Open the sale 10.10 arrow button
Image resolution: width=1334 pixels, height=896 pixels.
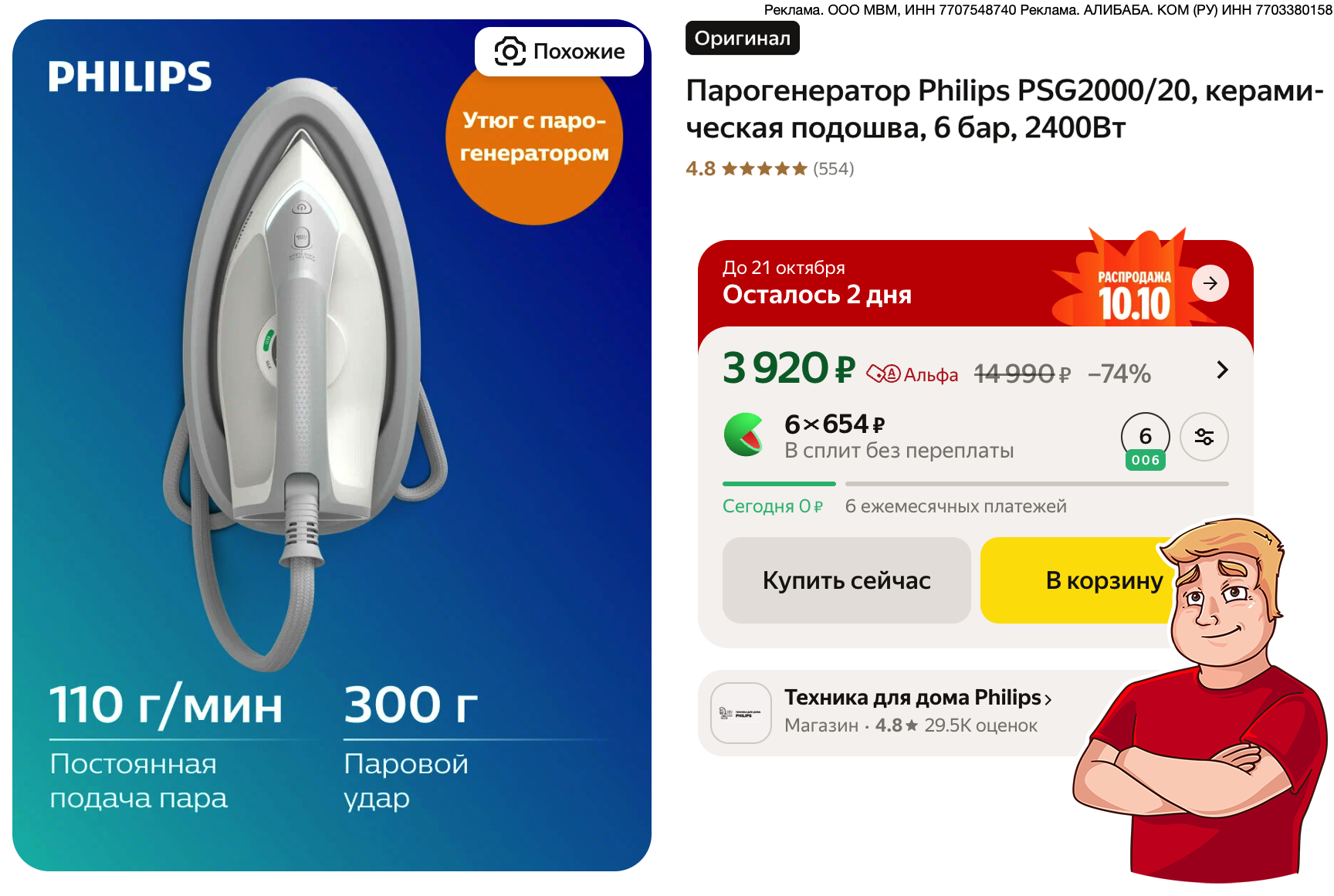pyautogui.click(x=1210, y=283)
